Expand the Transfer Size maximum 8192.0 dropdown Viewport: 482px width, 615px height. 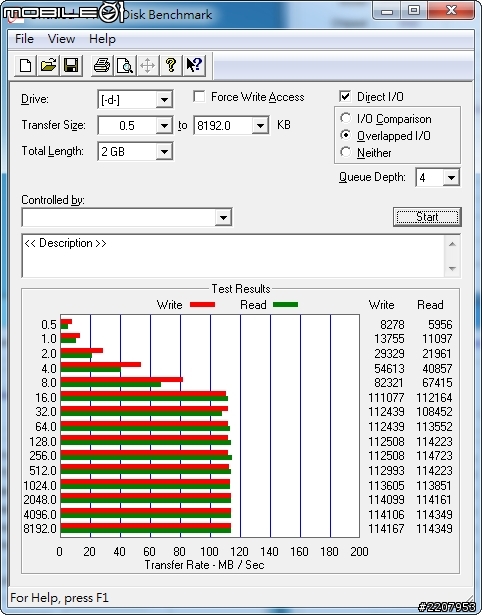260,126
